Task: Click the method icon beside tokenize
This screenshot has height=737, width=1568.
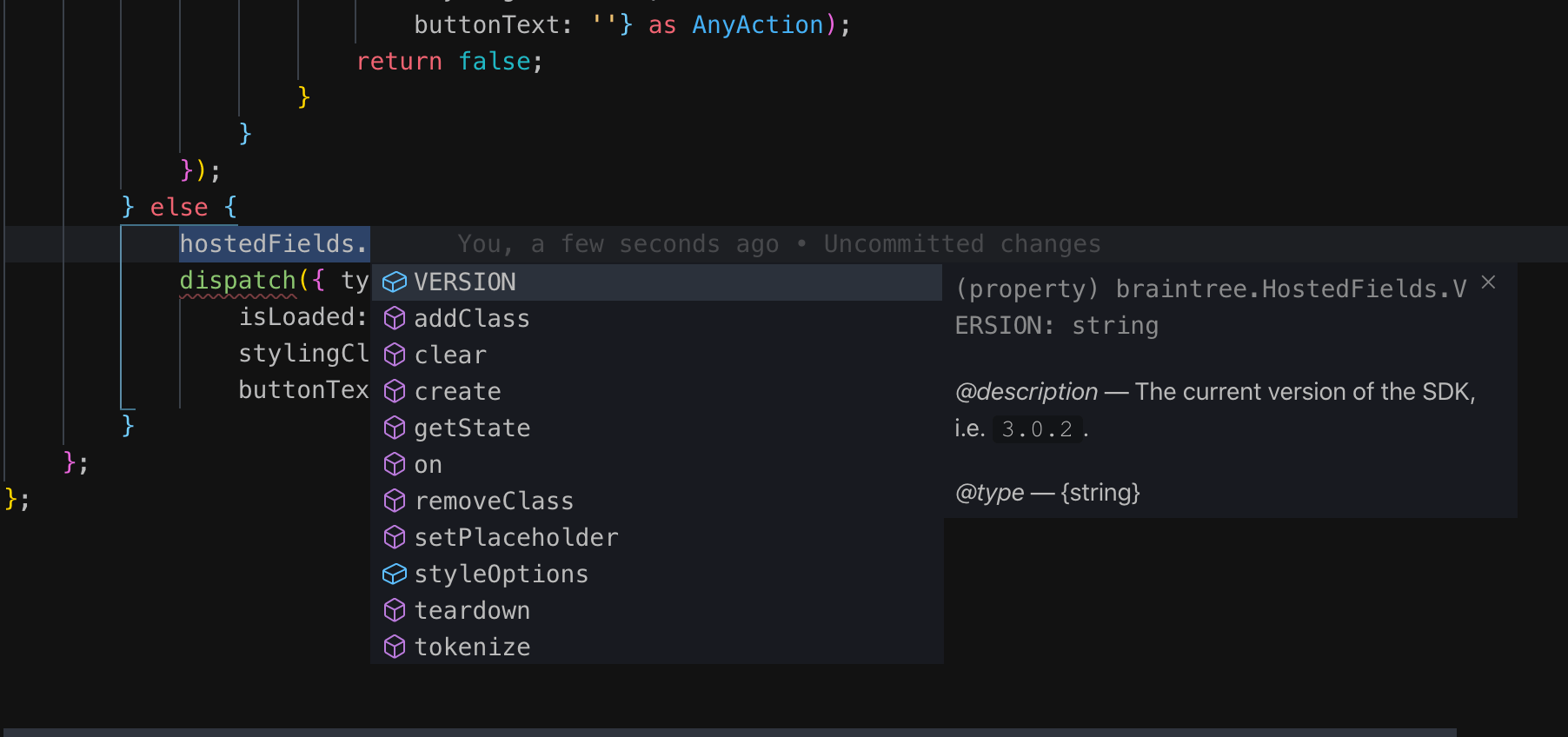Action: click(x=395, y=647)
